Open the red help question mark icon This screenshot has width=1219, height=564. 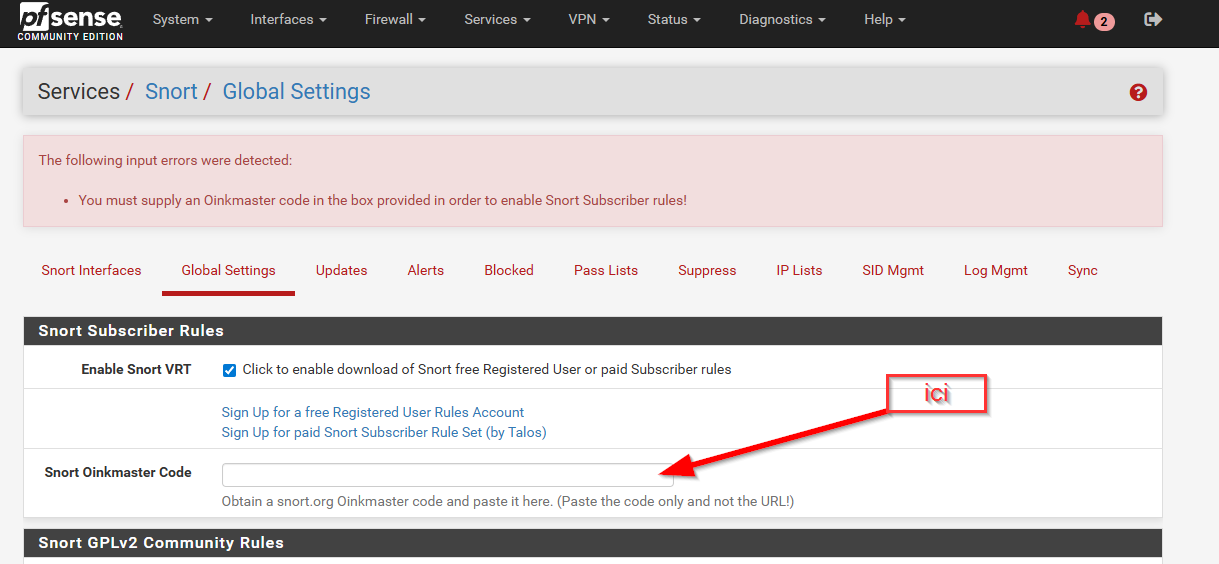pyautogui.click(x=1138, y=92)
